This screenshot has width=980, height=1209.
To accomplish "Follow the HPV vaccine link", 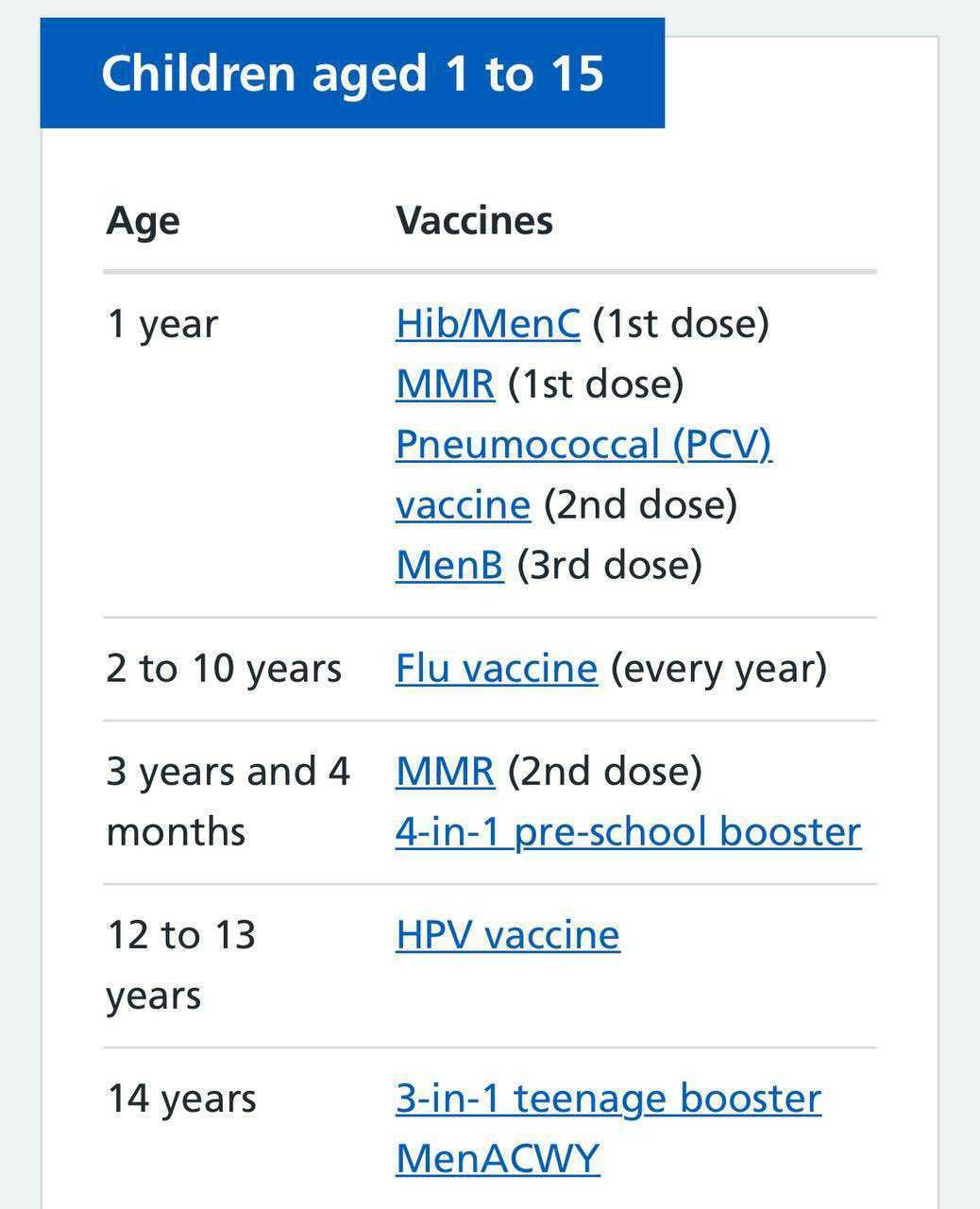I will point(507,935).
